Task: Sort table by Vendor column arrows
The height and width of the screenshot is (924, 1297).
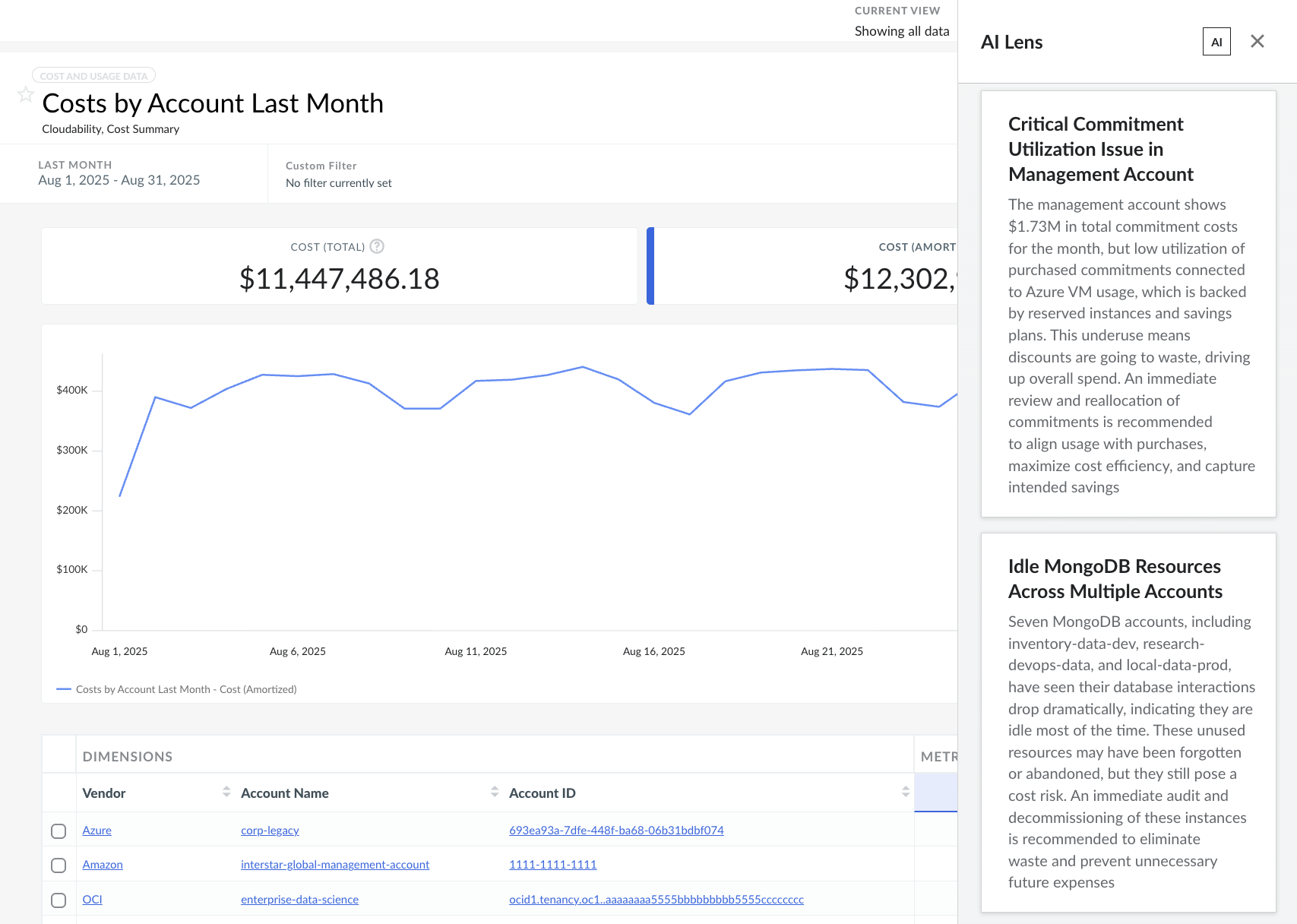Action: [226, 792]
